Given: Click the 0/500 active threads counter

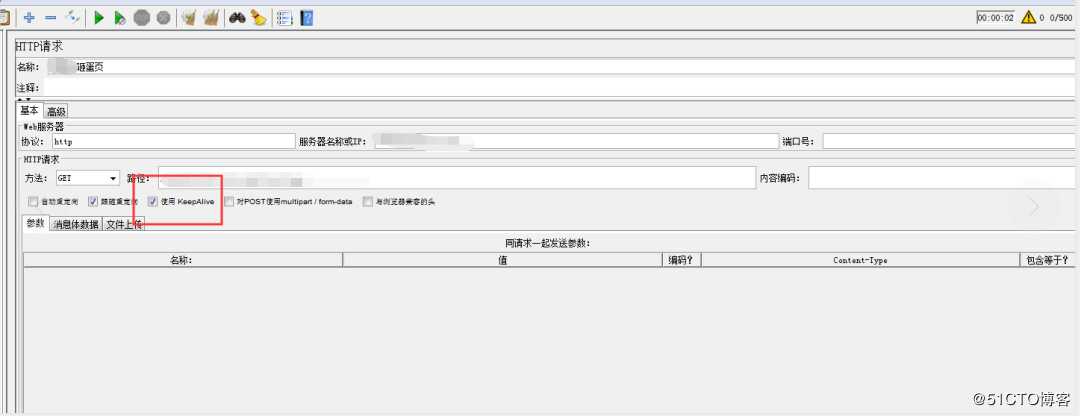Looking at the screenshot, I should coord(1061,18).
